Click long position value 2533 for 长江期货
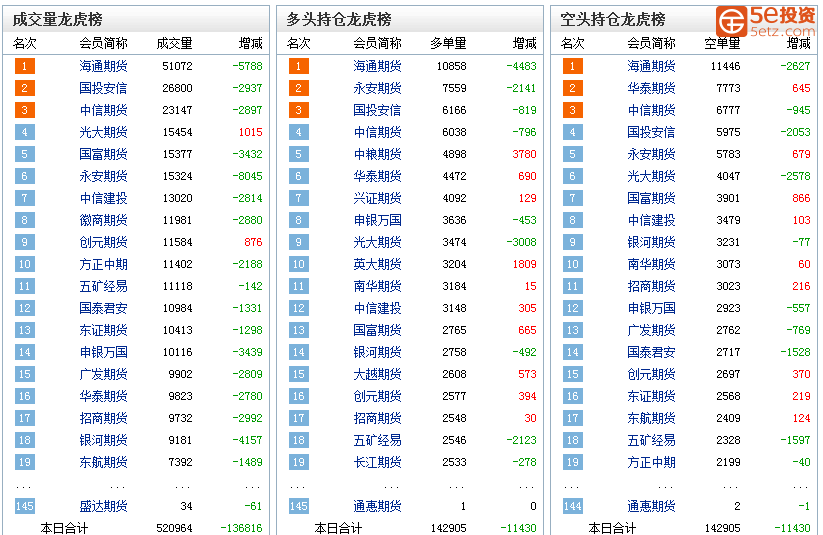This screenshot has height=535, width=823. (x=454, y=462)
